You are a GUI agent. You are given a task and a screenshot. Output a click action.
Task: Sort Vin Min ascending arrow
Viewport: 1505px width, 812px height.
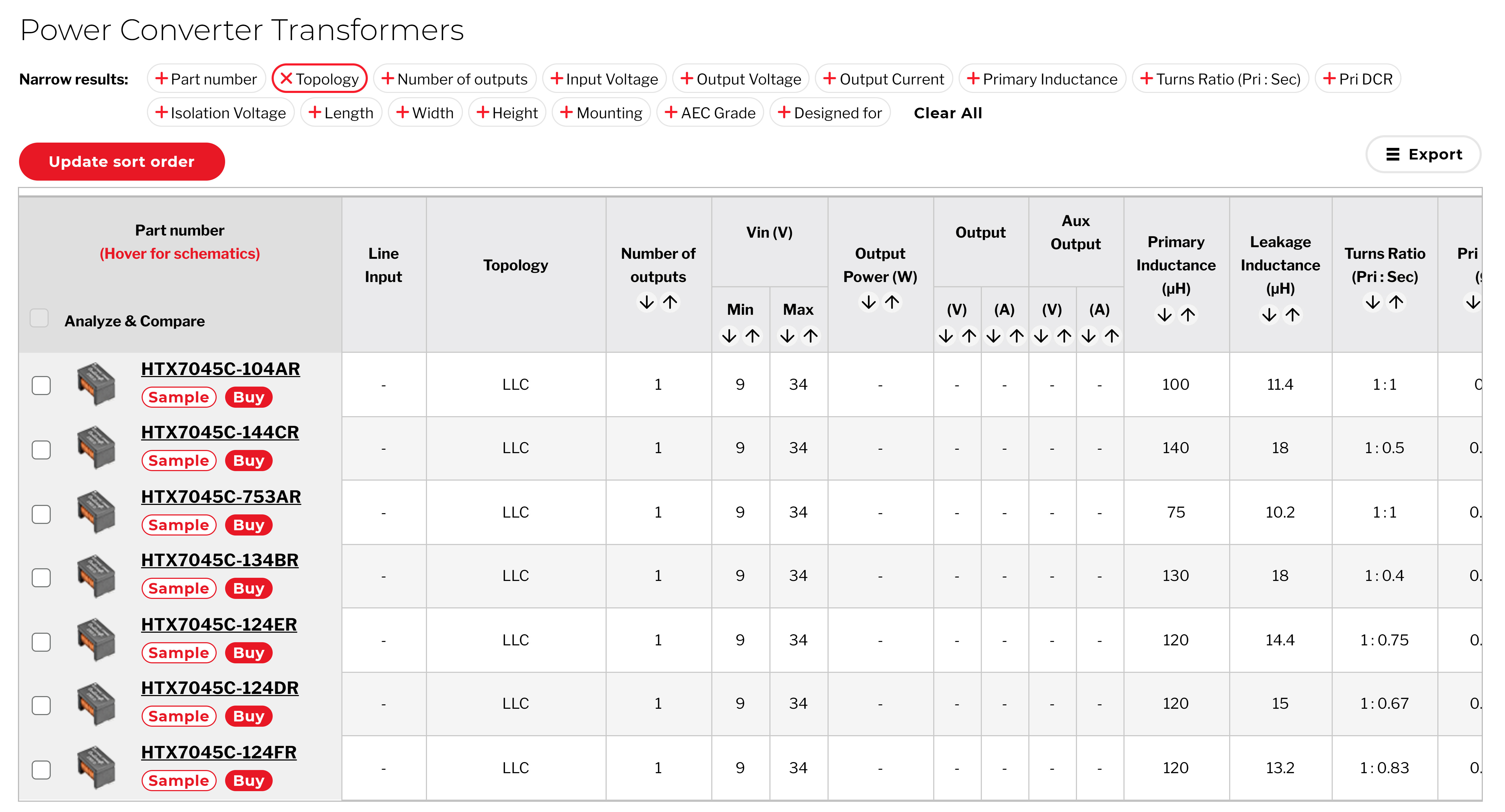[x=753, y=336]
